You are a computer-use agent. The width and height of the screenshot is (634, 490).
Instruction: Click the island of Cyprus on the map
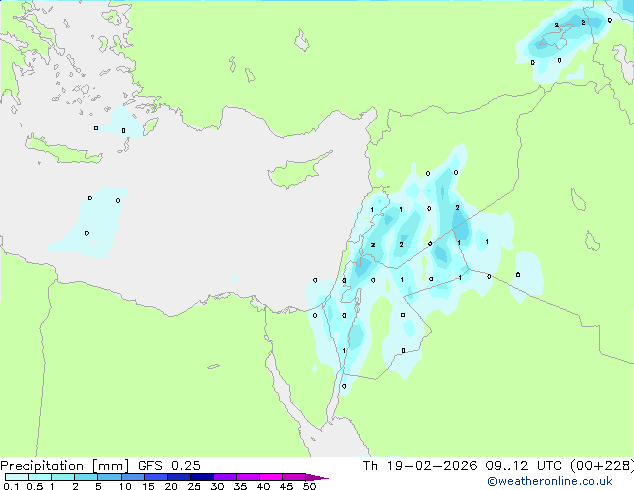(295, 173)
